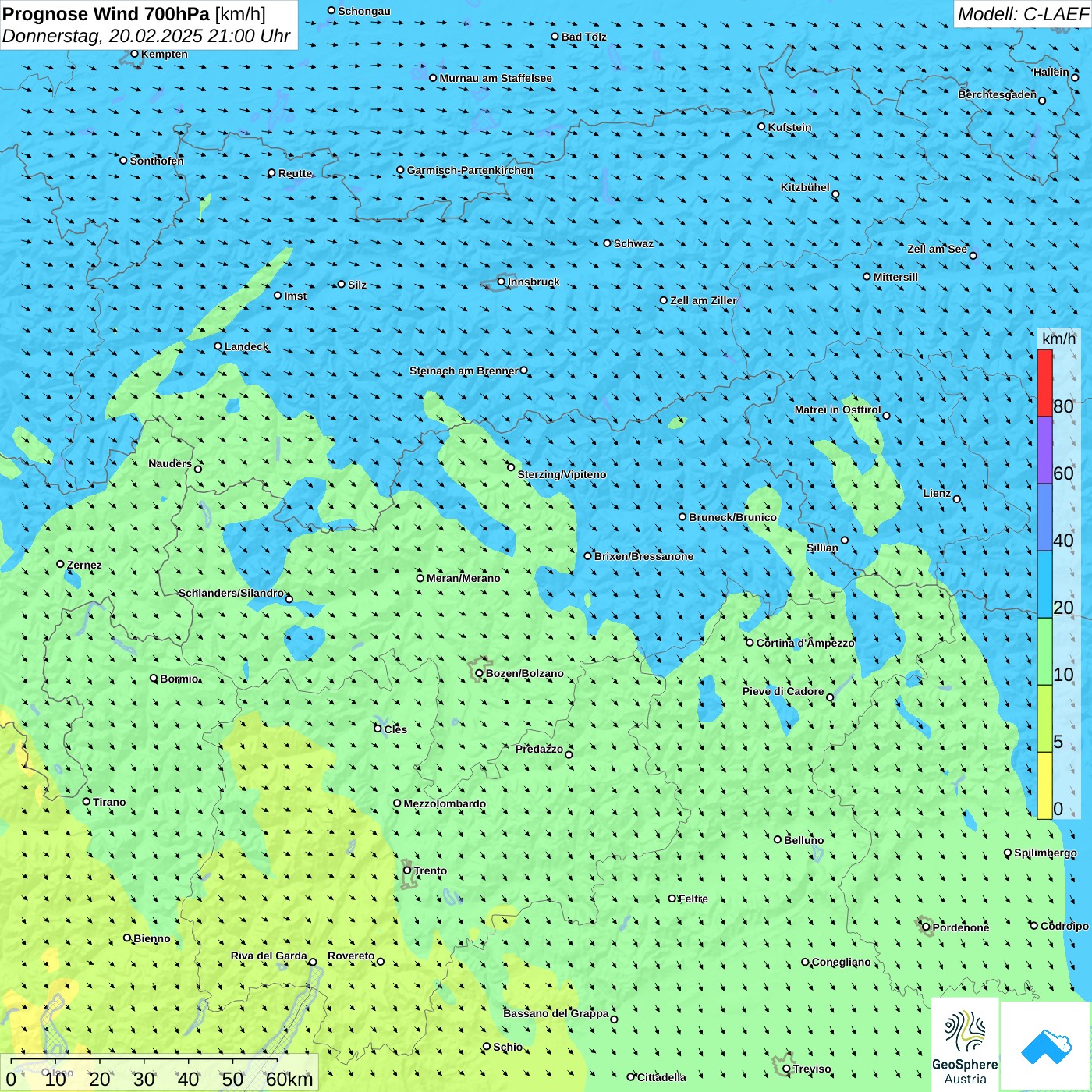Click the 'Matrei in Osttirol' label

click(x=838, y=409)
